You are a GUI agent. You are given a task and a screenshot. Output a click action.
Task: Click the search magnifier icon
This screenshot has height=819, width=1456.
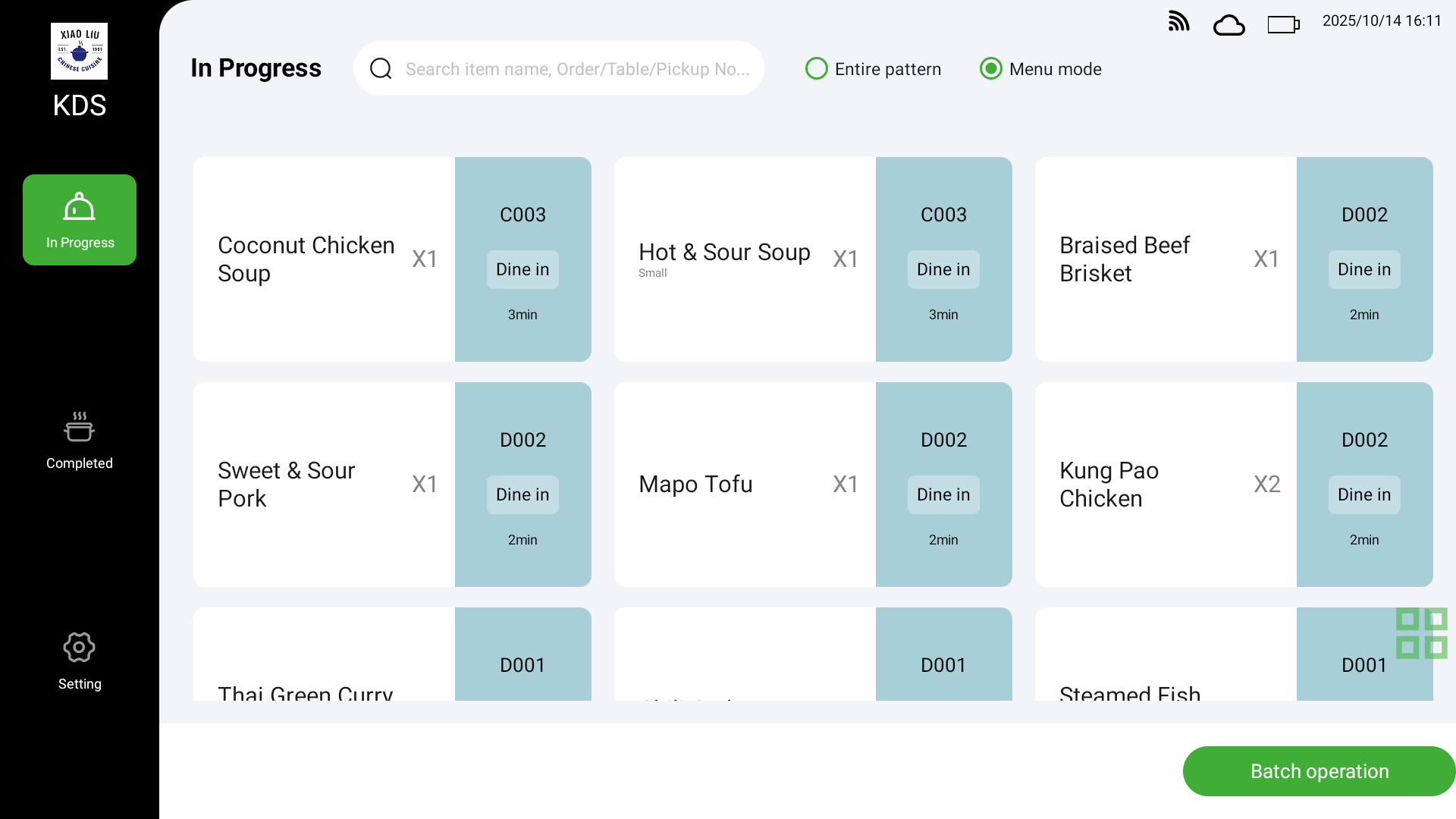click(x=381, y=69)
